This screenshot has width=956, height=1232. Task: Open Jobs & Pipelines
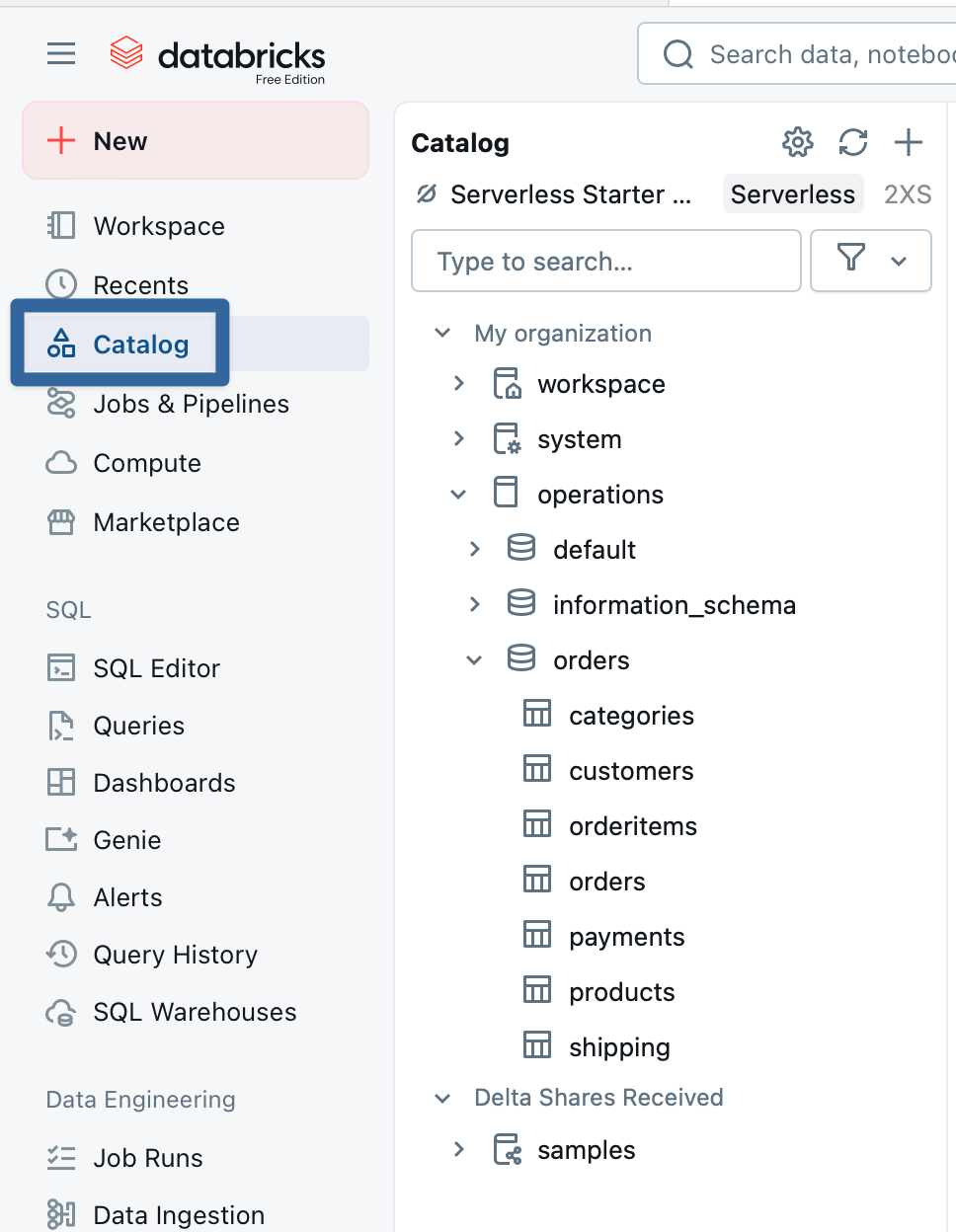click(x=191, y=404)
